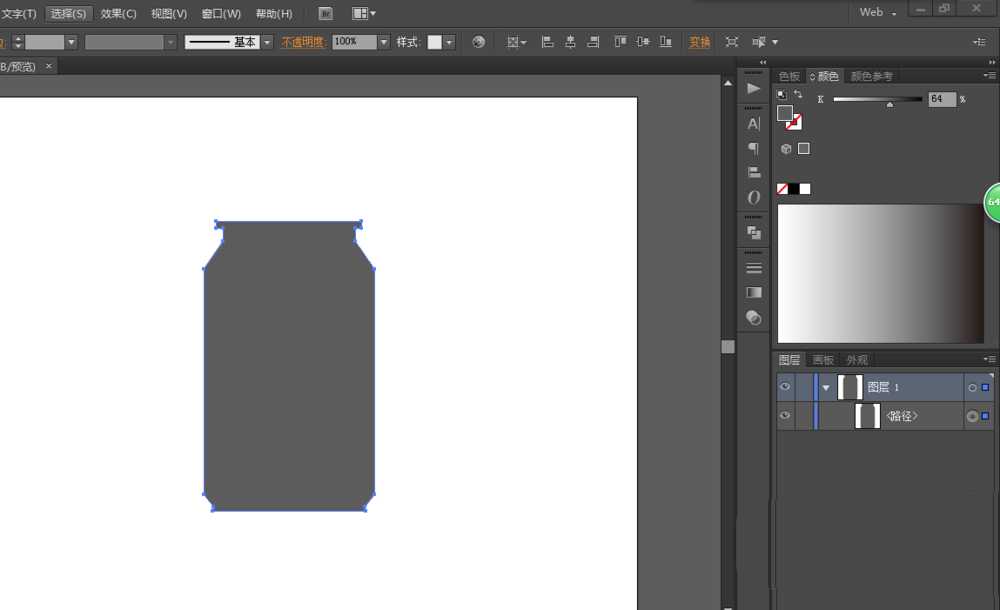1000x610 pixels.
Task: Click the swap fill and stroke icon
Action: (x=798, y=94)
